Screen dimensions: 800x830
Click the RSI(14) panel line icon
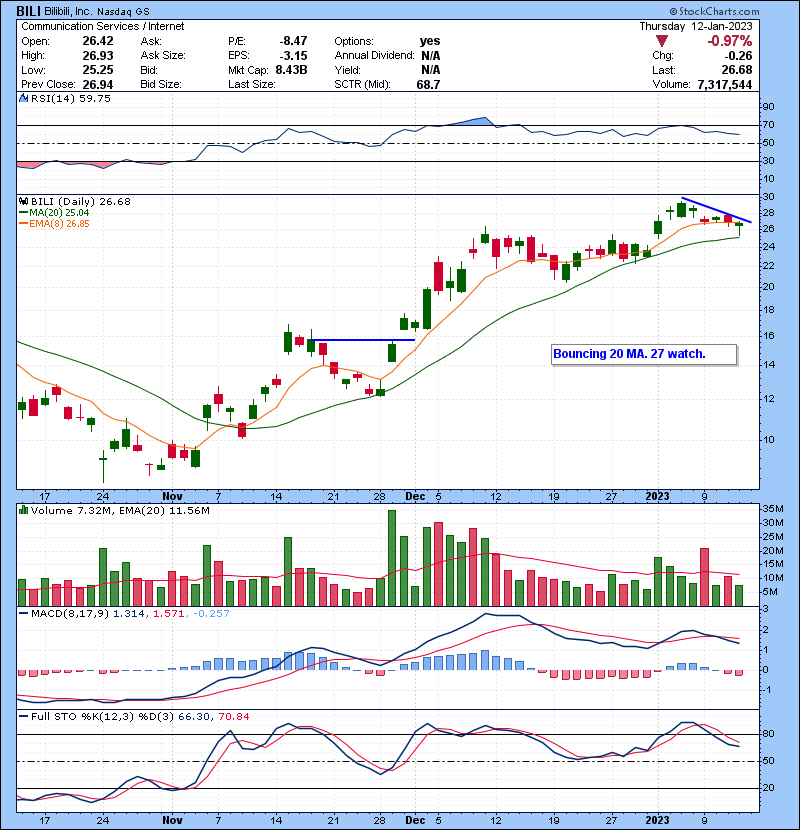[23, 98]
